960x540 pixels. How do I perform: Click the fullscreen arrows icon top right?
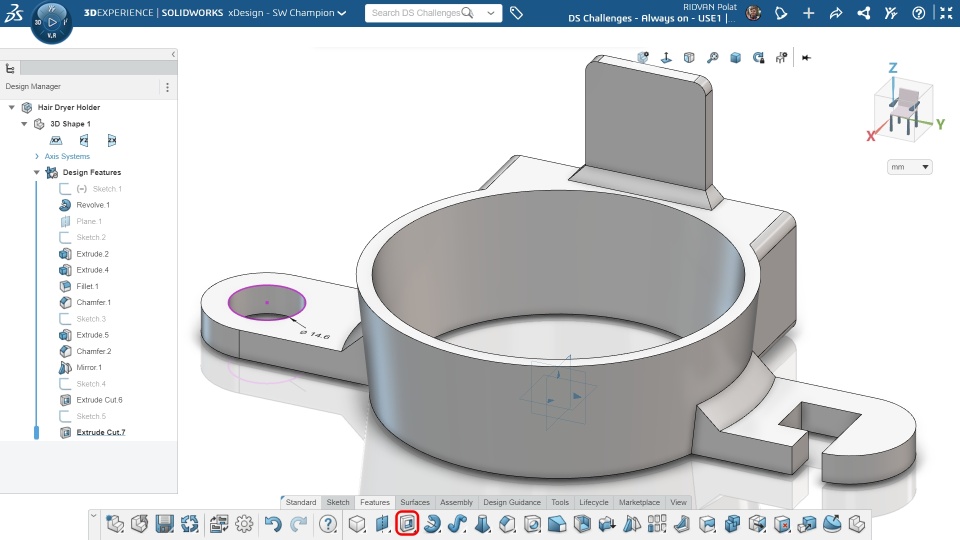tap(946, 13)
